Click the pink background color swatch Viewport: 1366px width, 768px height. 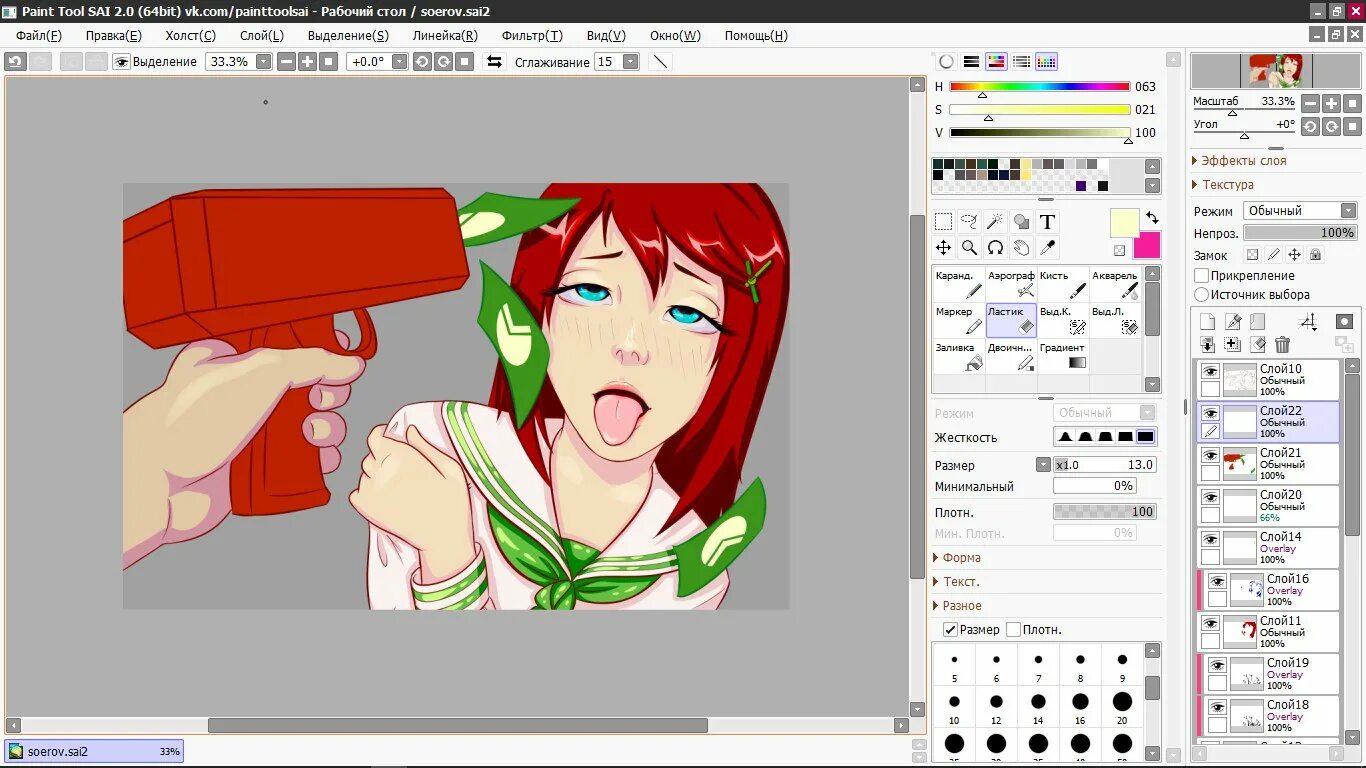(x=1147, y=245)
